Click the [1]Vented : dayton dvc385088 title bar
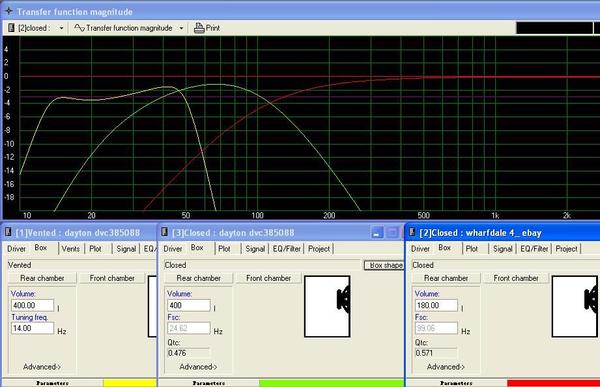Screen dimensions: 600x387 [x=79, y=232]
